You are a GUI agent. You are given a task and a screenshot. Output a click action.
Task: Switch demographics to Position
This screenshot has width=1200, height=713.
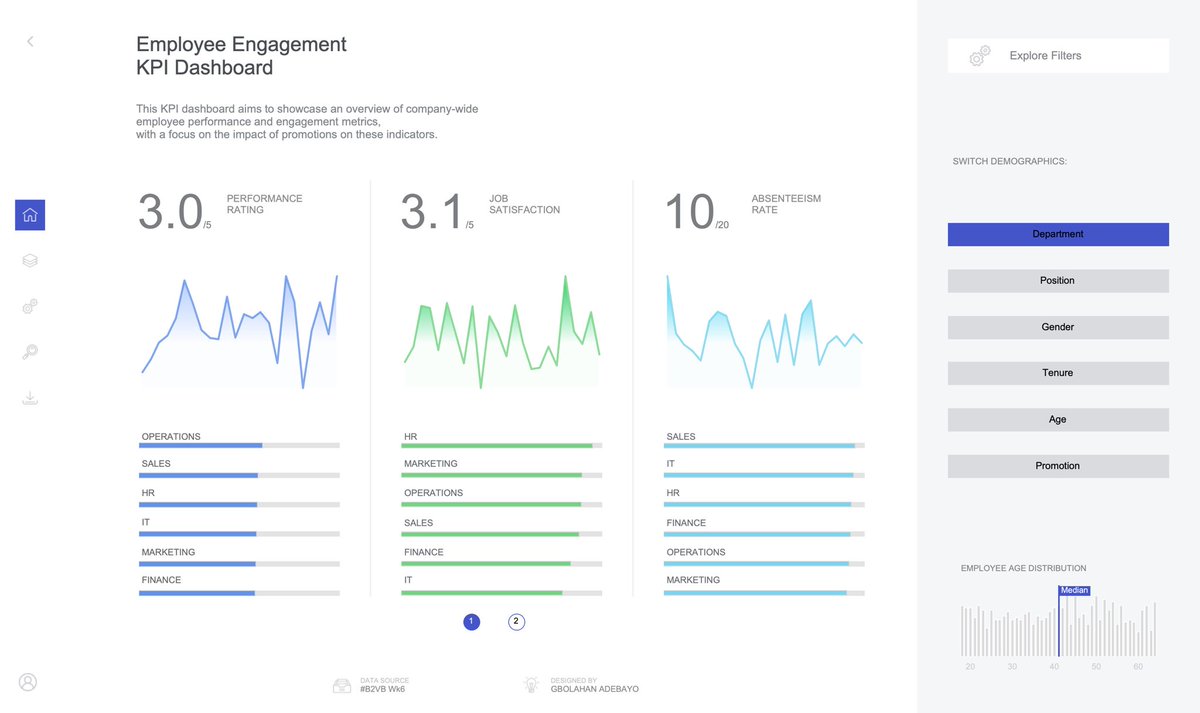1058,281
